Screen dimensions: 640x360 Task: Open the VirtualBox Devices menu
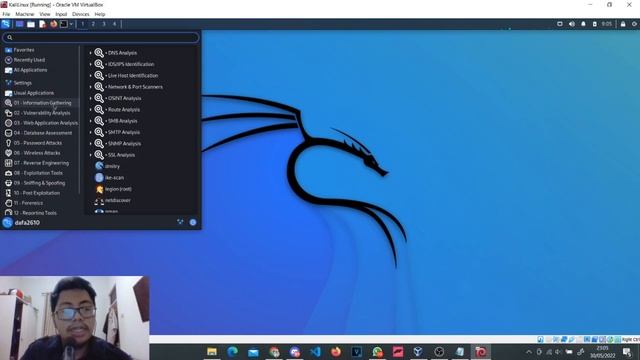pyautogui.click(x=80, y=14)
